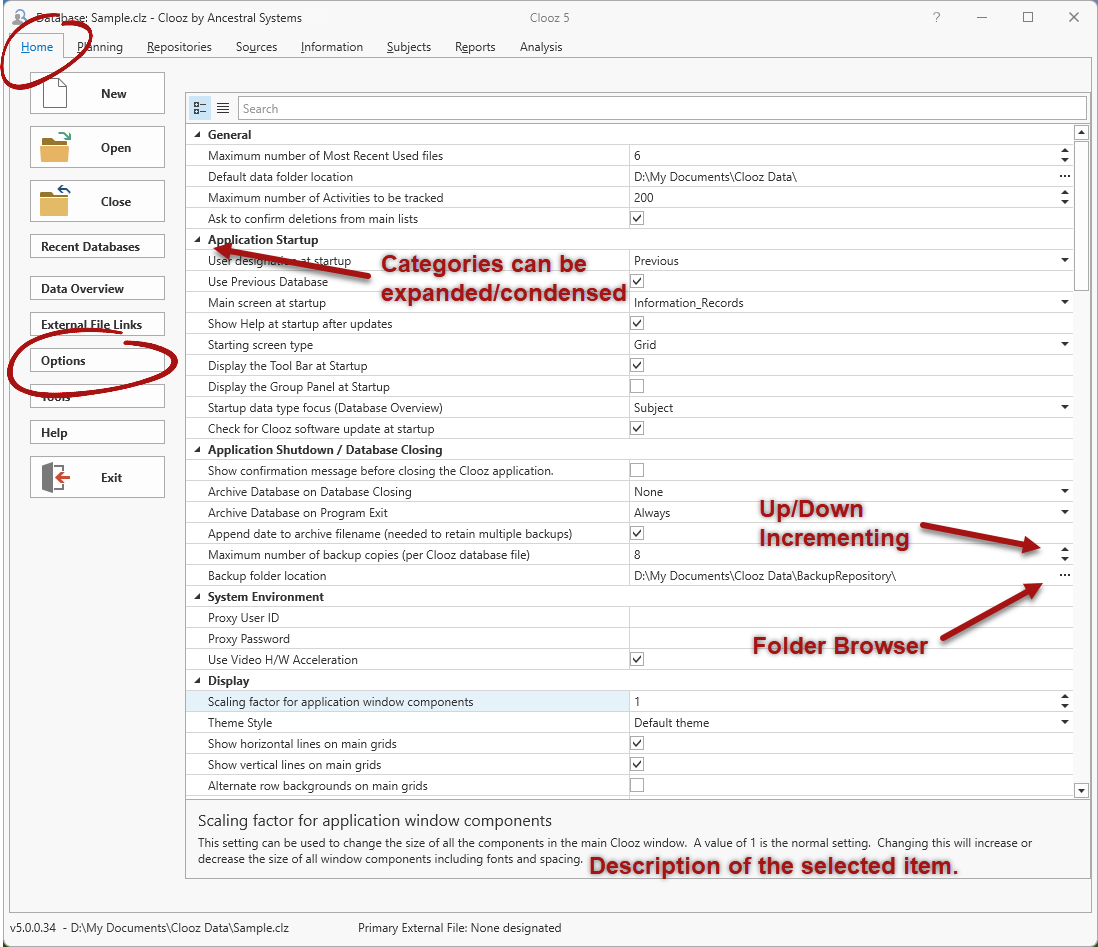
Task: Open the Main screen at startup dropdown
Action: 1065,302
